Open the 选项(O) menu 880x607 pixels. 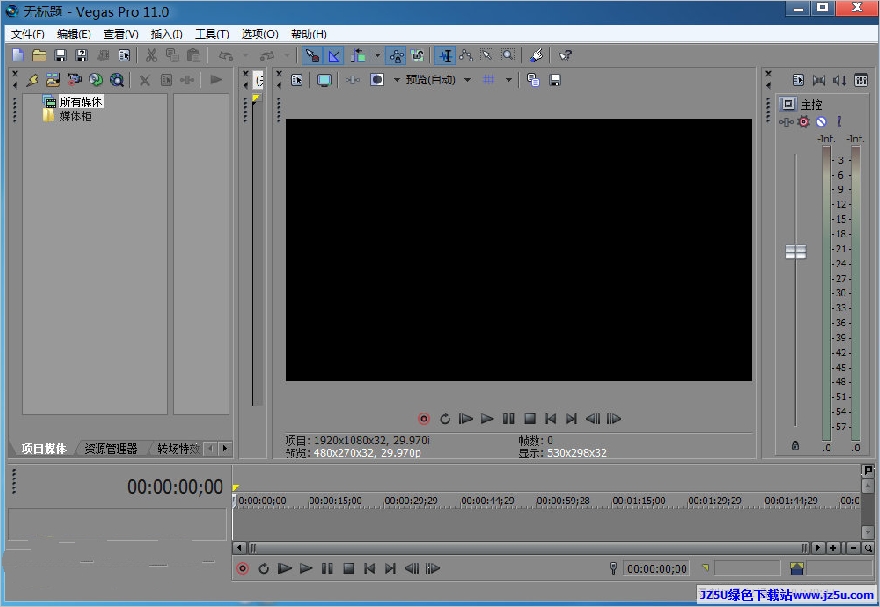click(x=260, y=34)
